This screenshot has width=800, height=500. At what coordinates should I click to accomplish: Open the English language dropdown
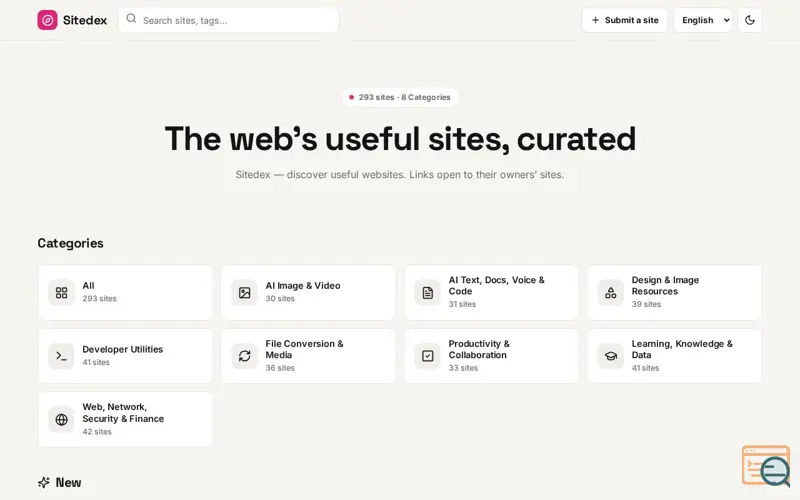703,20
